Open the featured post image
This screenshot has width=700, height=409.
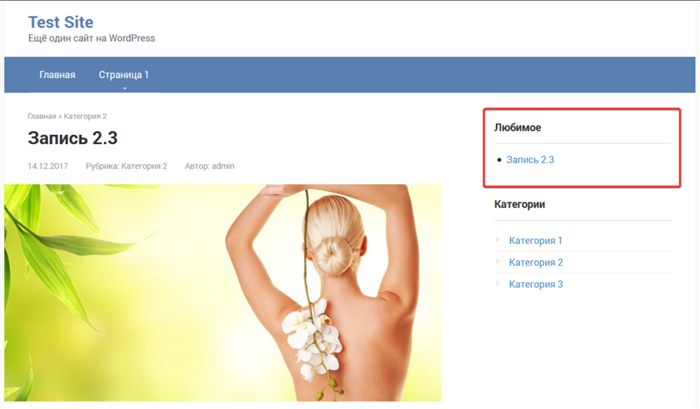pos(223,292)
